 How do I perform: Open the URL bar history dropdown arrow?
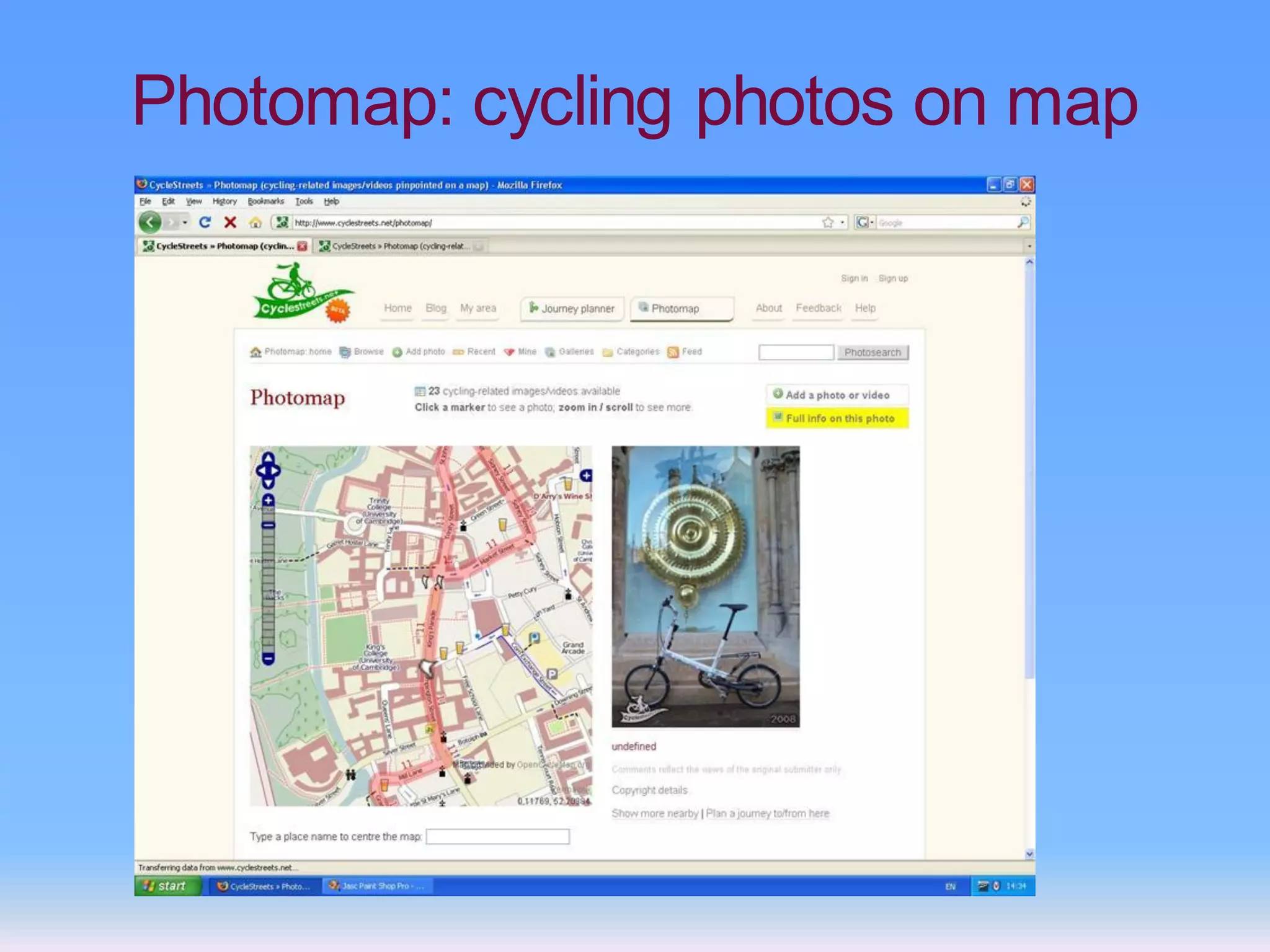842,223
